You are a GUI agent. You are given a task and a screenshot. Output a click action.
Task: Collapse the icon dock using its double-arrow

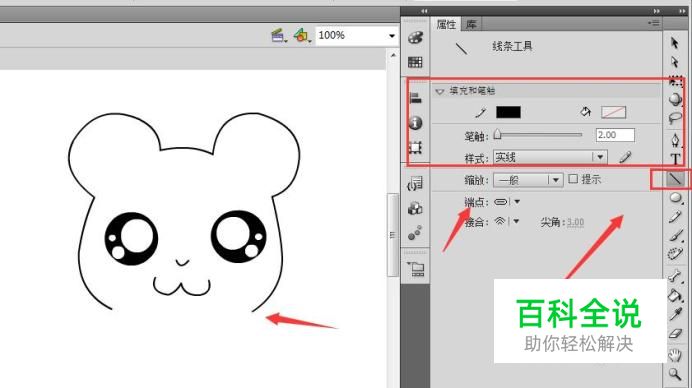[424, 11]
